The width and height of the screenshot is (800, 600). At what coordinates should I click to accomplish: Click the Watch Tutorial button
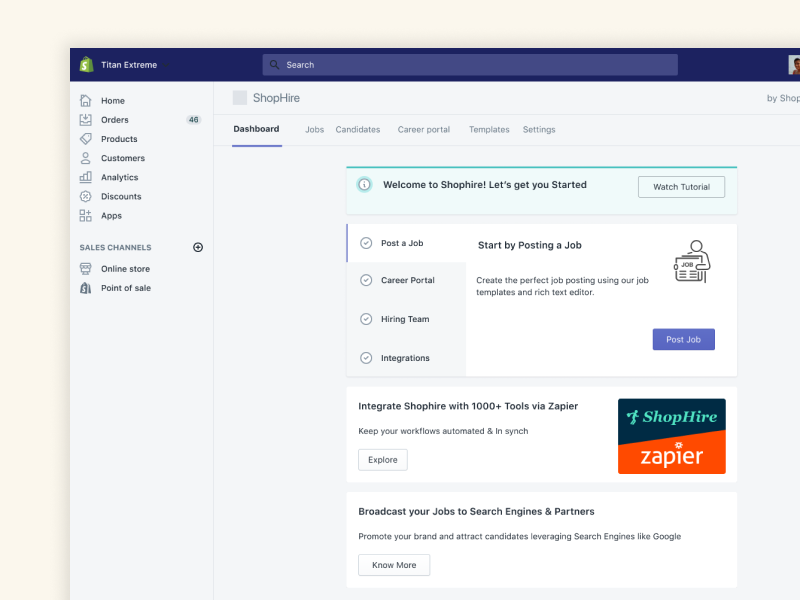pos(681,187)
